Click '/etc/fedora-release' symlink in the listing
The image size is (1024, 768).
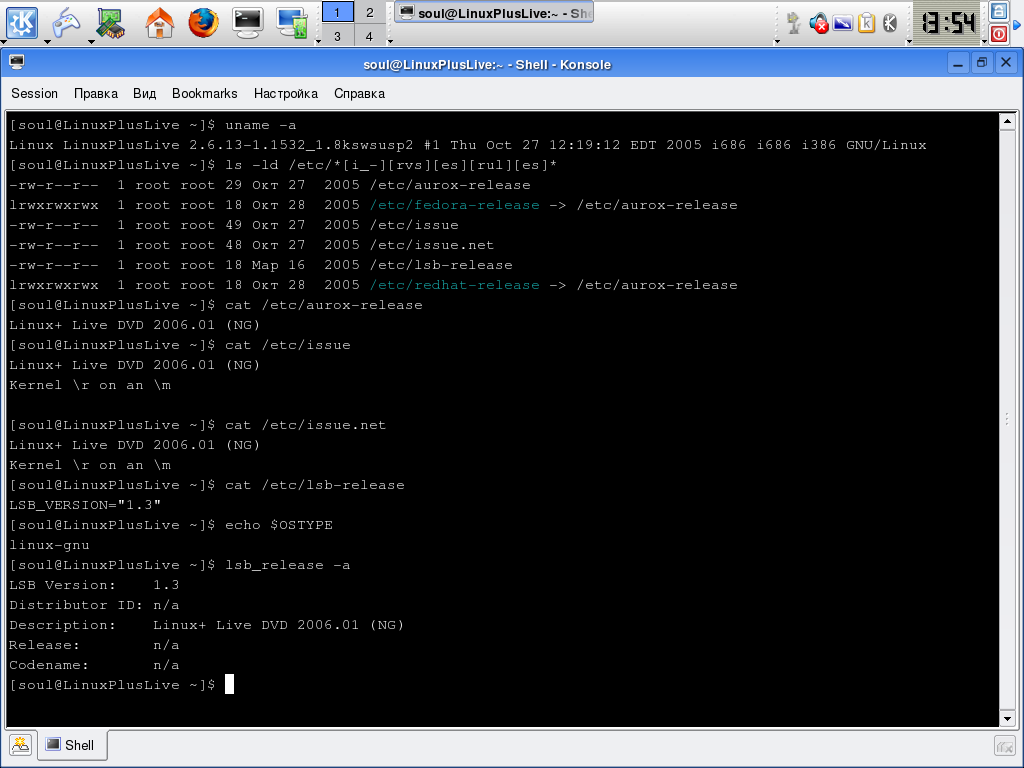455,205
